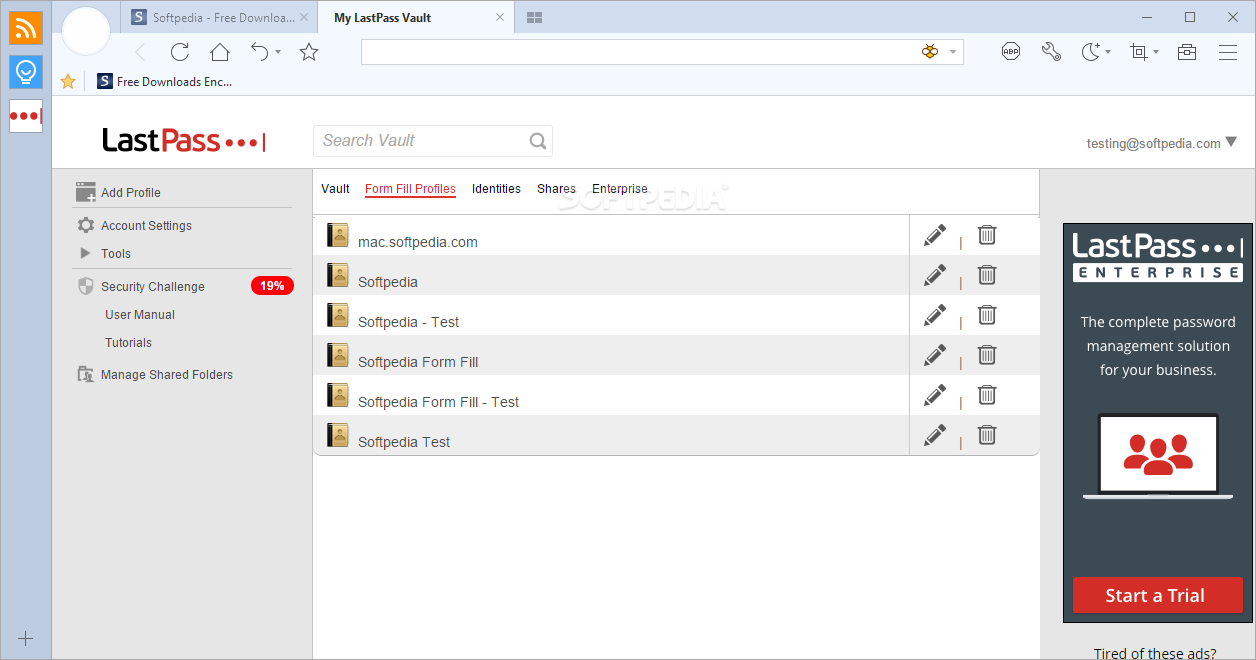Switch to the Shares tab
This screenshot has width=1256, height=660.
[x=556, y=188]
